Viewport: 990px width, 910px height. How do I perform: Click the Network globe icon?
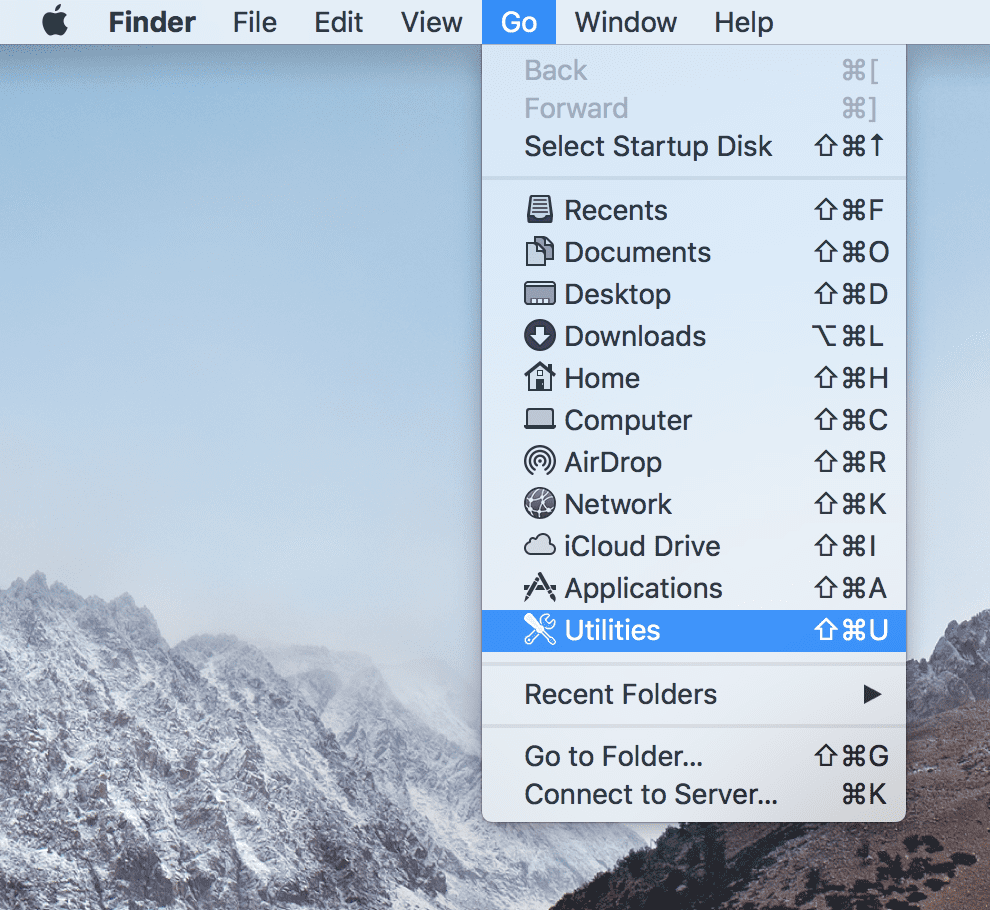(x=540, y=504)
